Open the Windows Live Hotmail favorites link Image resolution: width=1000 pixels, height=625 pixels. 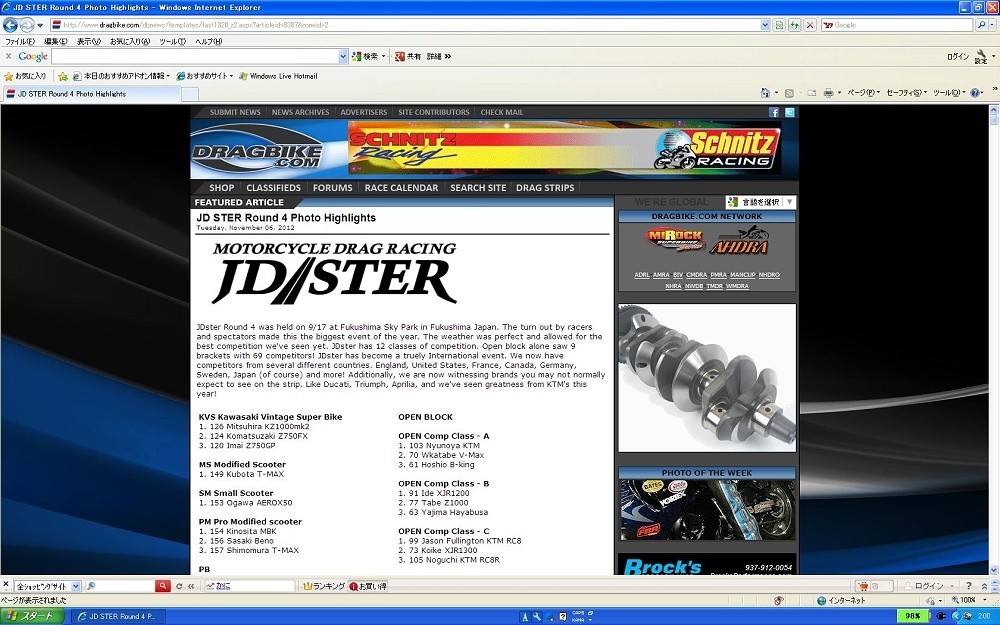pyautogui.click(x=277, y=76)
